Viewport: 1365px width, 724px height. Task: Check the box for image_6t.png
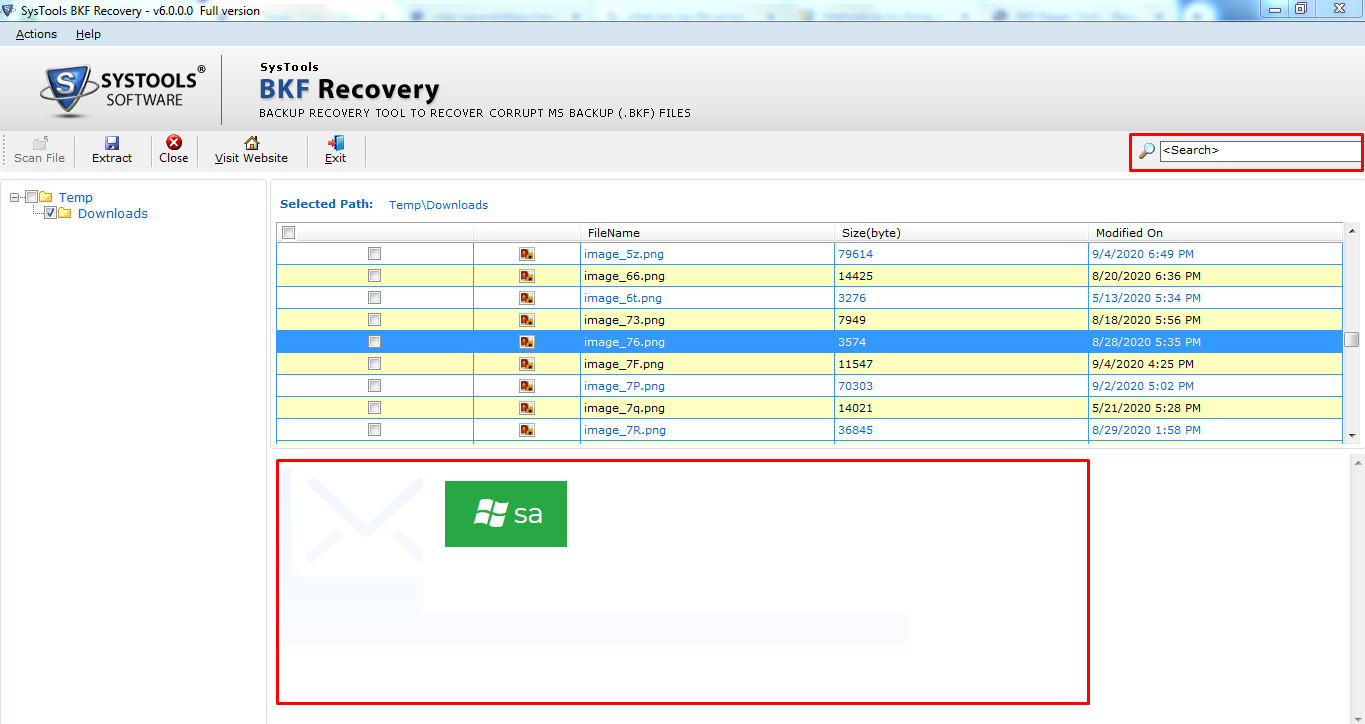(x=374, y=298)
